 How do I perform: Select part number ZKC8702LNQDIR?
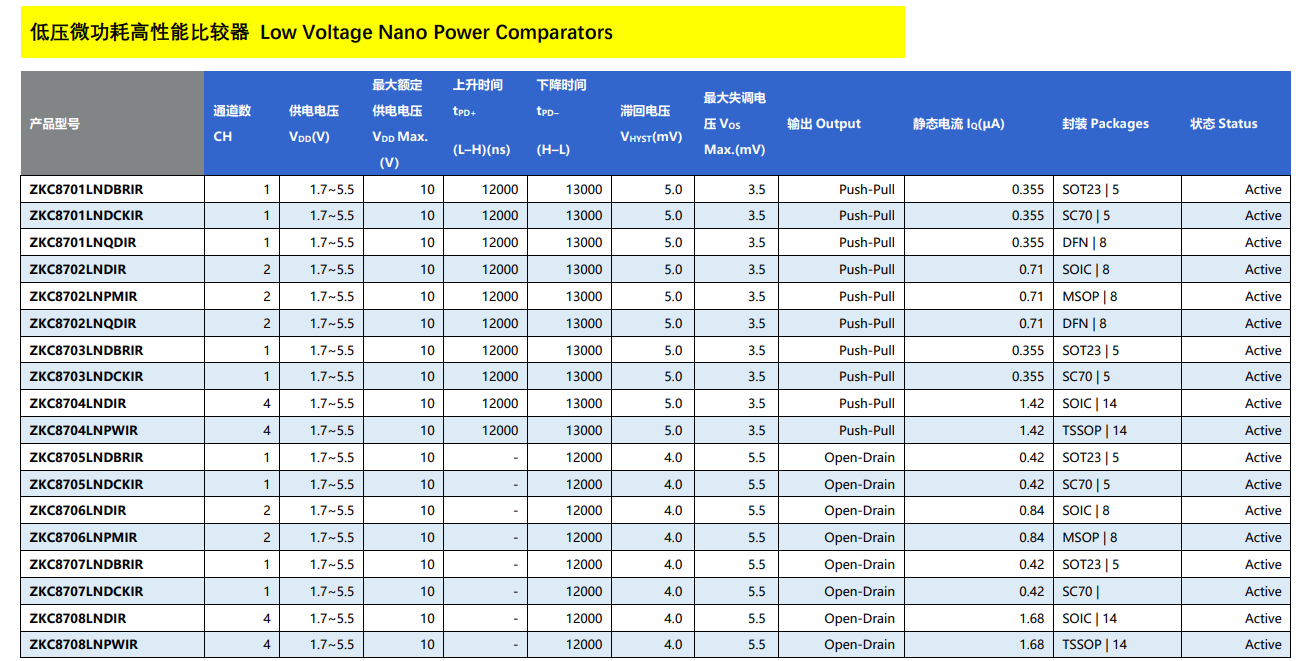point(83,324)
